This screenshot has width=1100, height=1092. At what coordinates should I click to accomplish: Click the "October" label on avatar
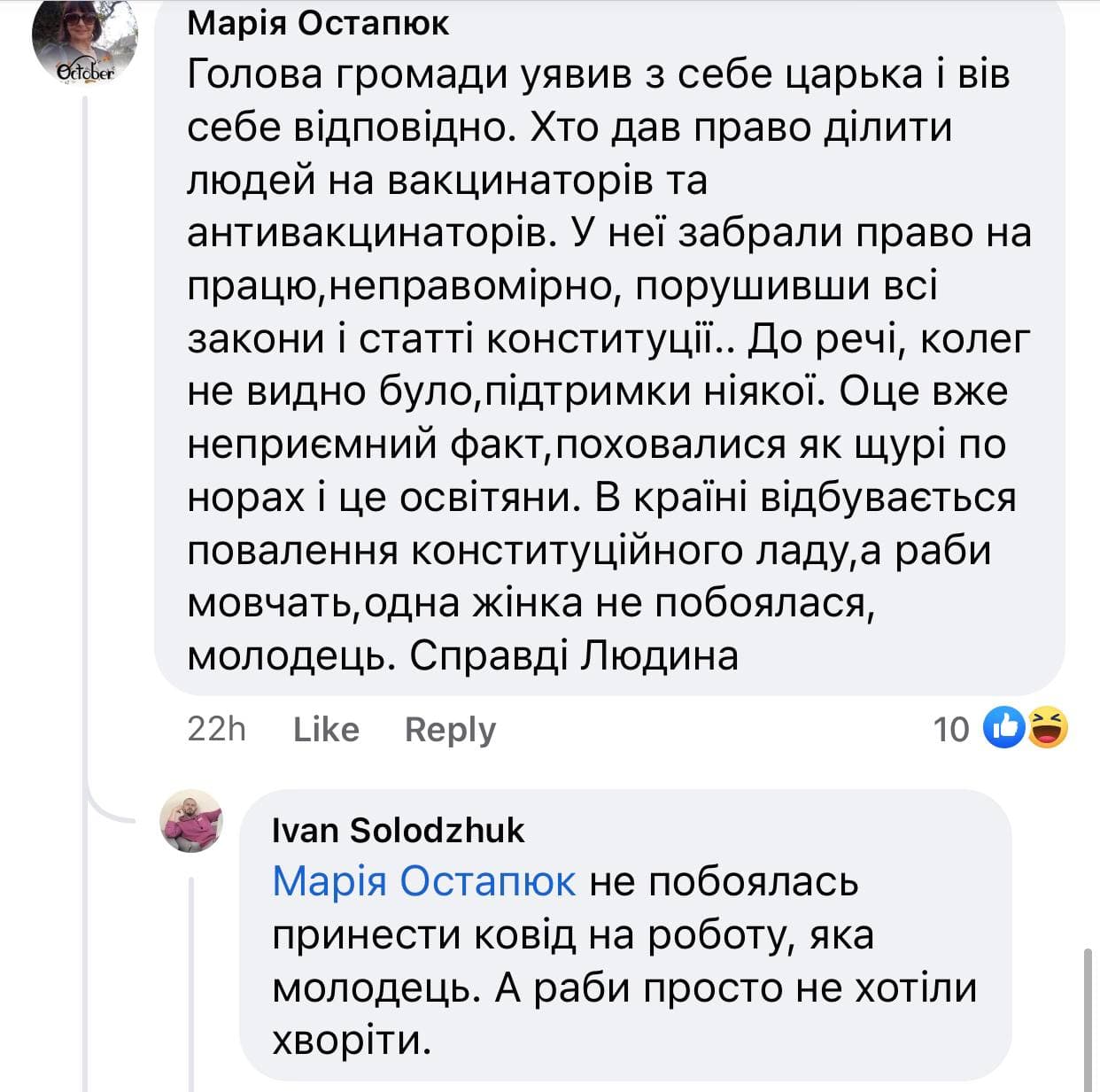pyautogui.click(x=86, y=73)
